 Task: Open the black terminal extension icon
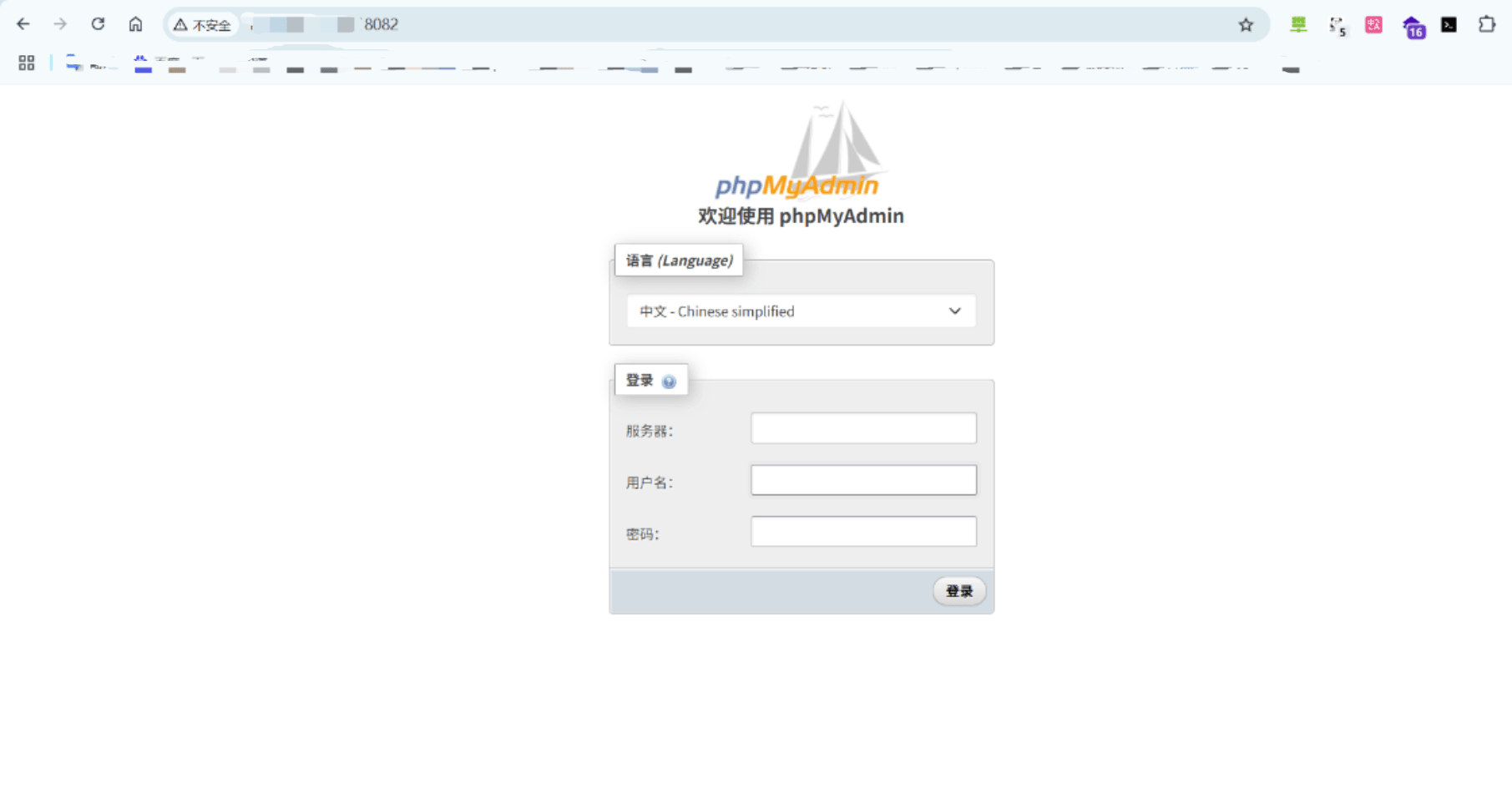(x=1449, y=25)
